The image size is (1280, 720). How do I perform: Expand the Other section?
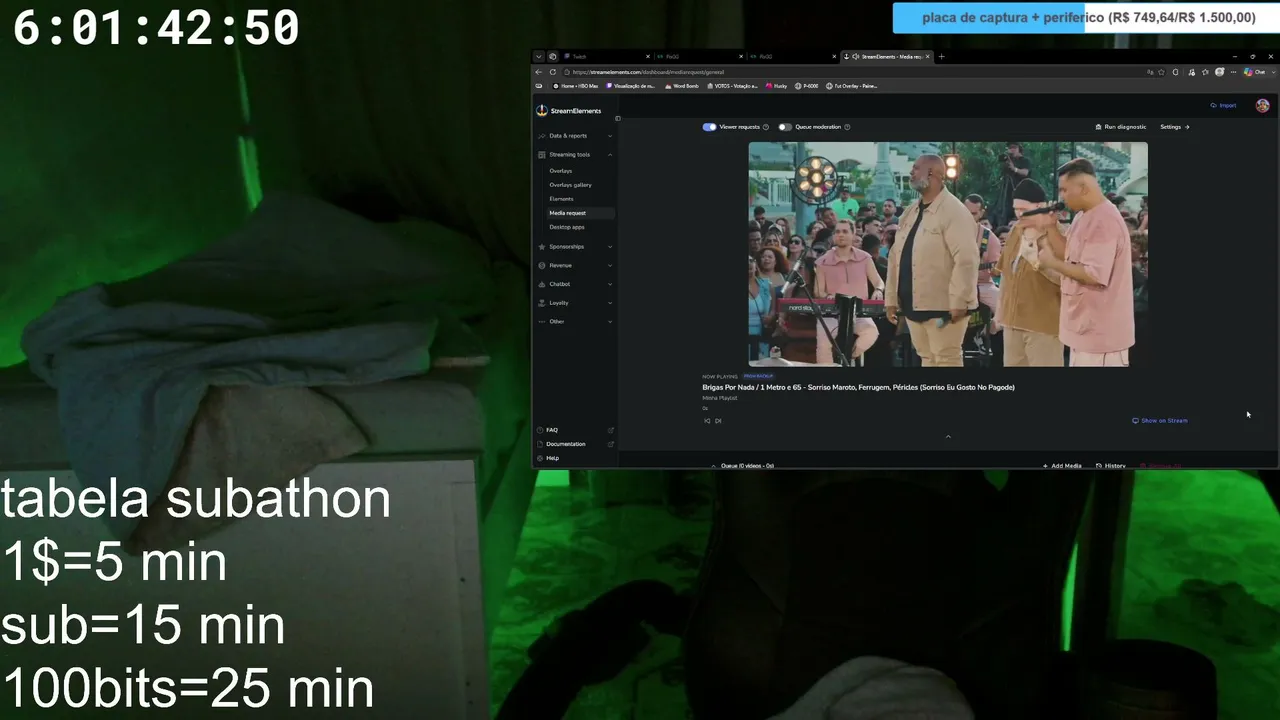tap(575, 321)
